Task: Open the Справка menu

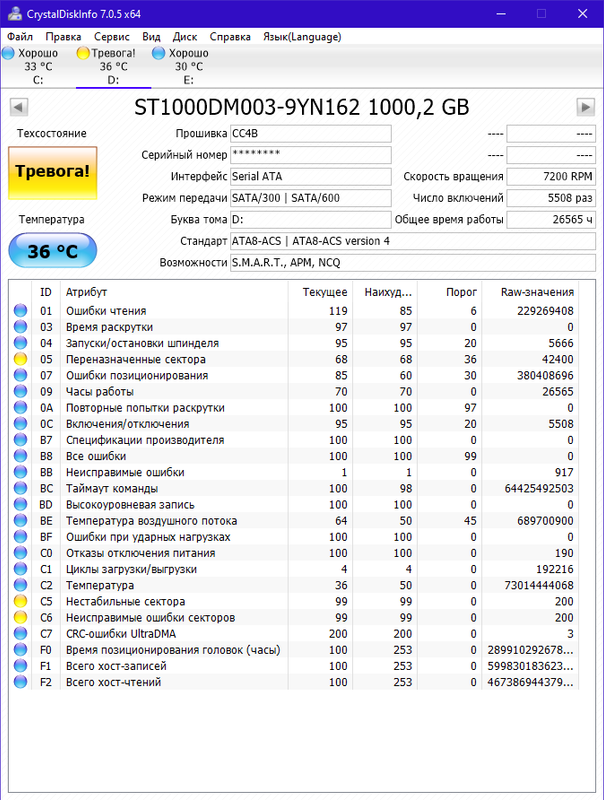Action: pyautogui.click(x=230, y=37)
